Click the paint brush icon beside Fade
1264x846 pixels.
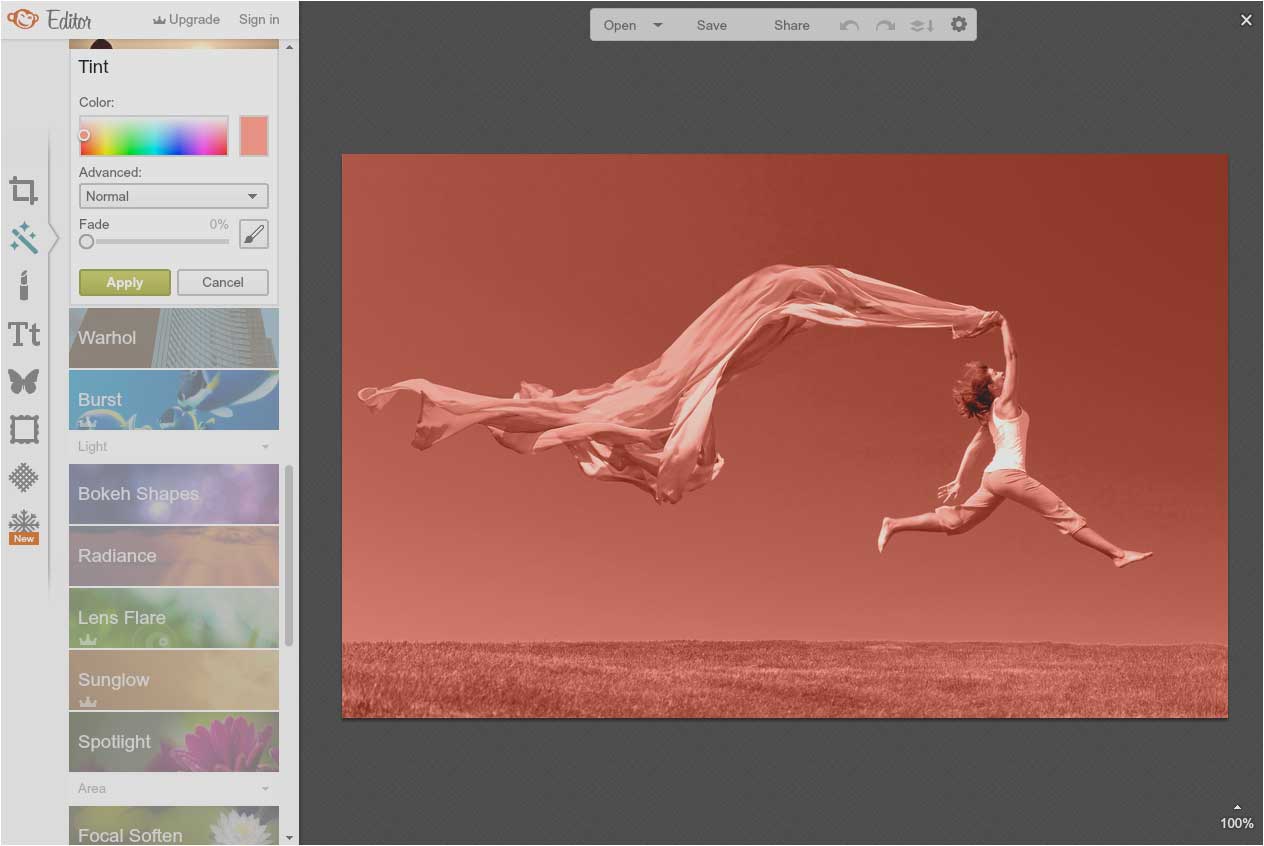(254, 234)
